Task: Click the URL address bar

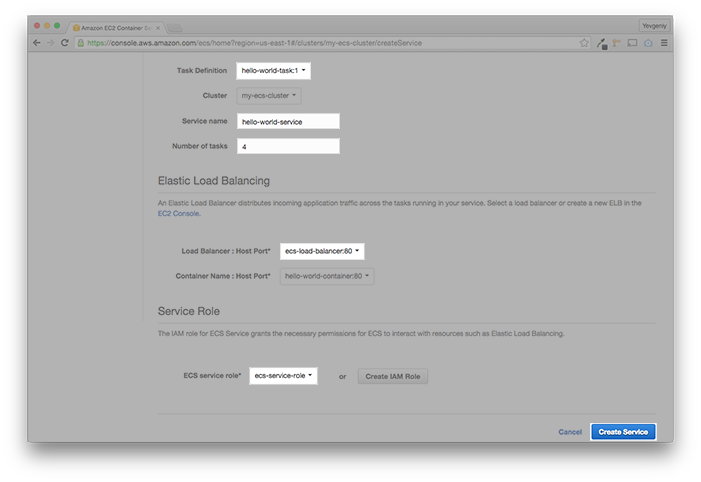Action: click(331, 43)
